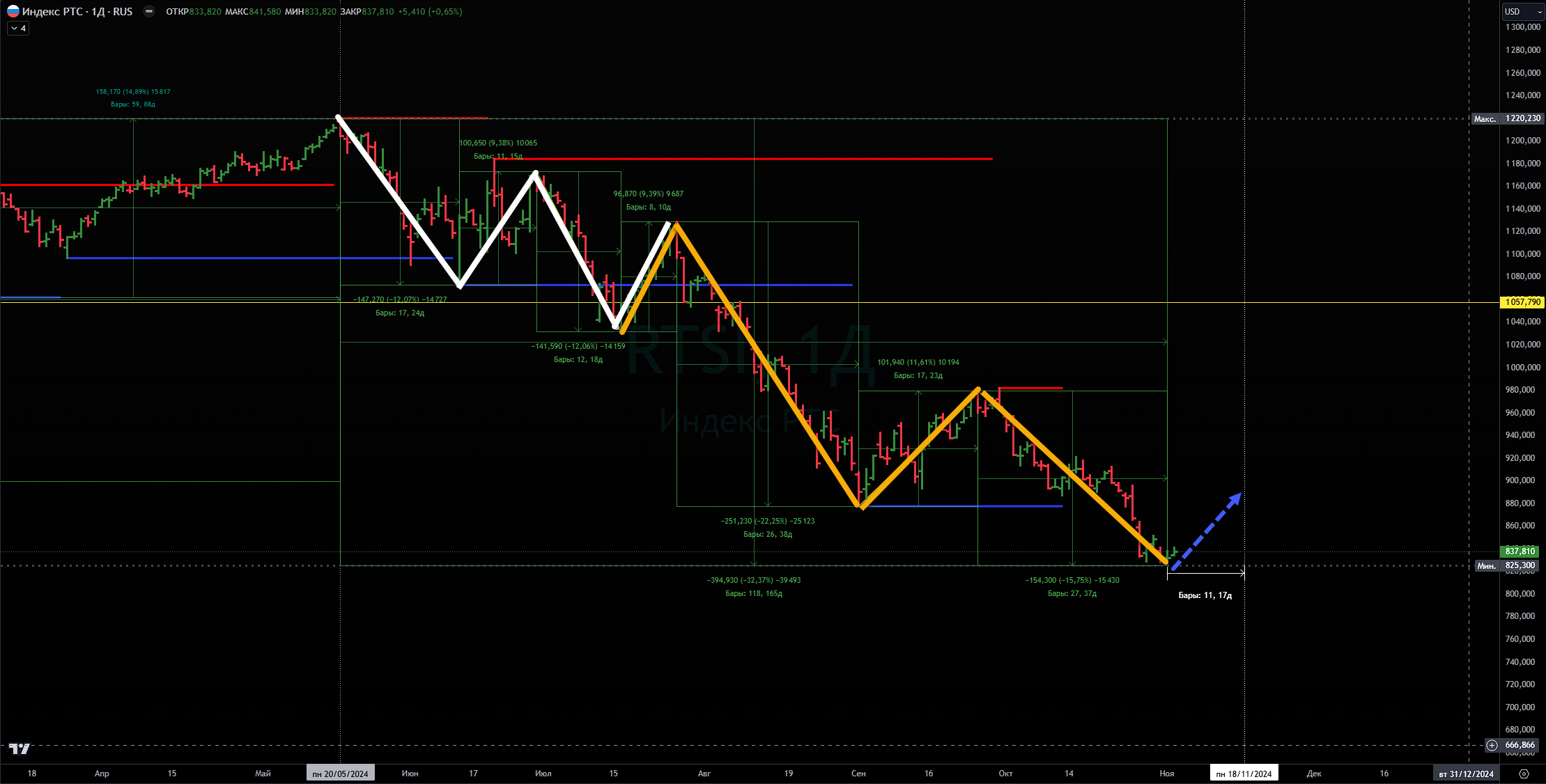The height and width of the screenshot is (784, 1546).
Task: Click Ноя on the time axis
Action: (x=1167, y=774)
